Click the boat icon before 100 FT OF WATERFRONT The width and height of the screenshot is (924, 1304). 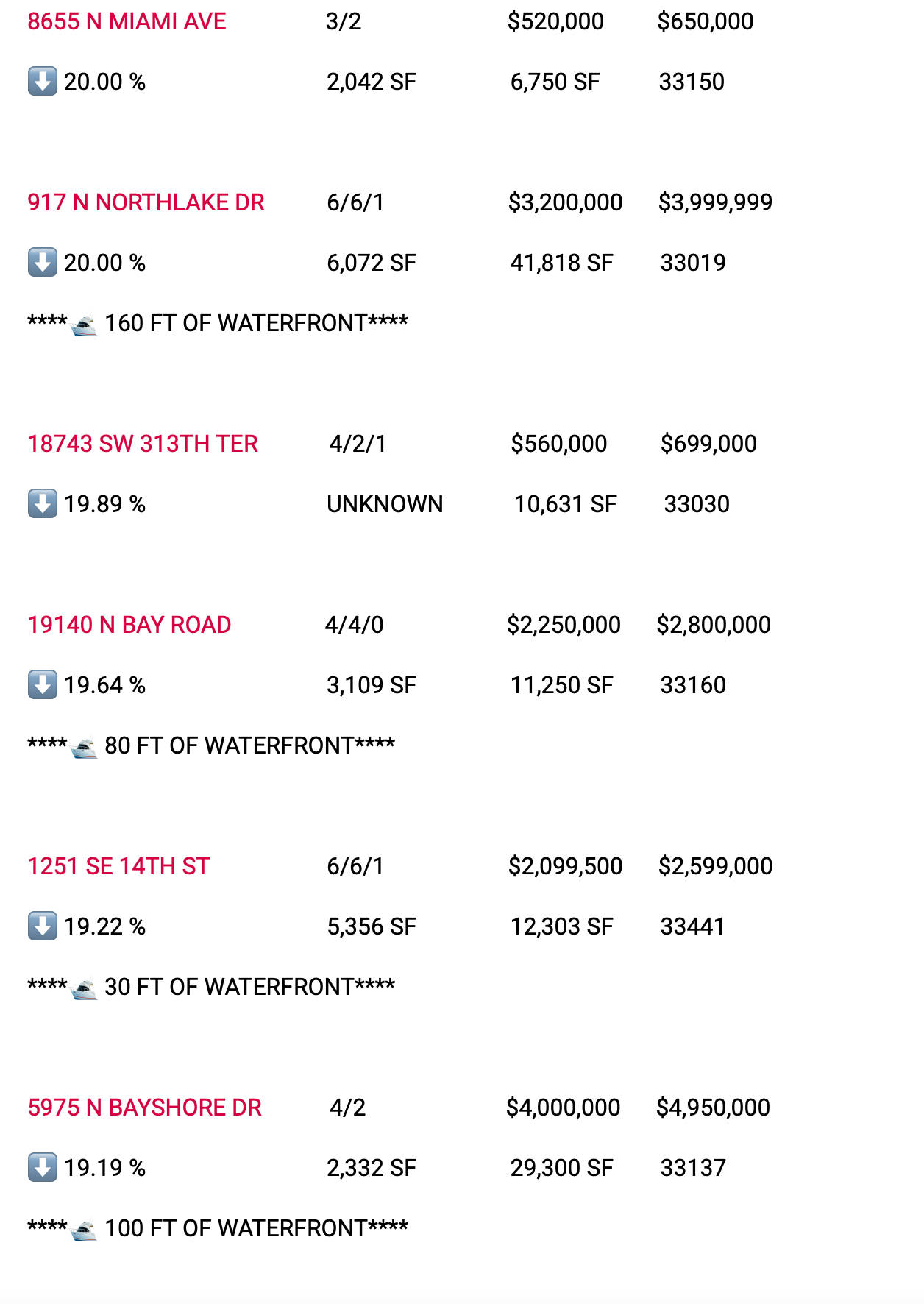click(x=84, y=1230)
